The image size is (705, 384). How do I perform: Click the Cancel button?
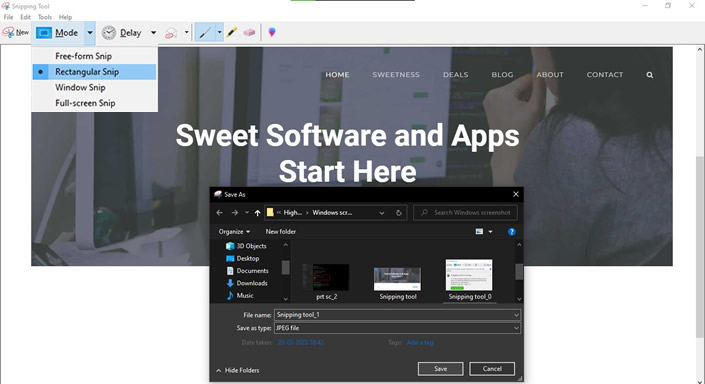[x=492, y=369]
